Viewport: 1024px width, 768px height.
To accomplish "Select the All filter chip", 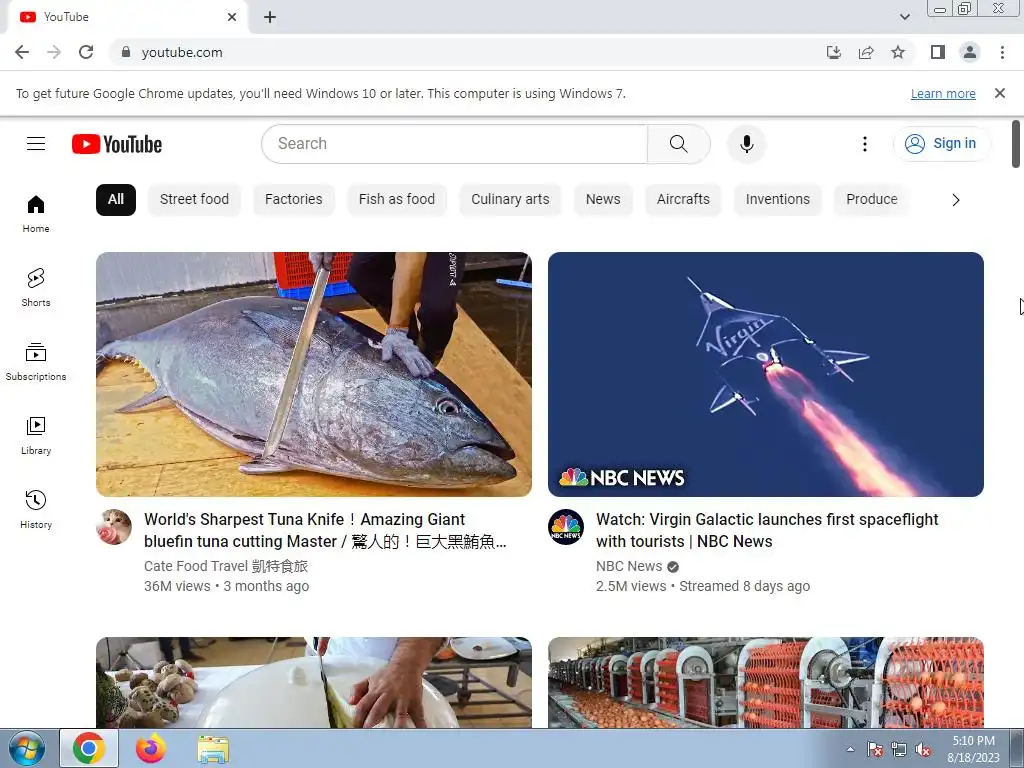I will (x=116, y=200).
